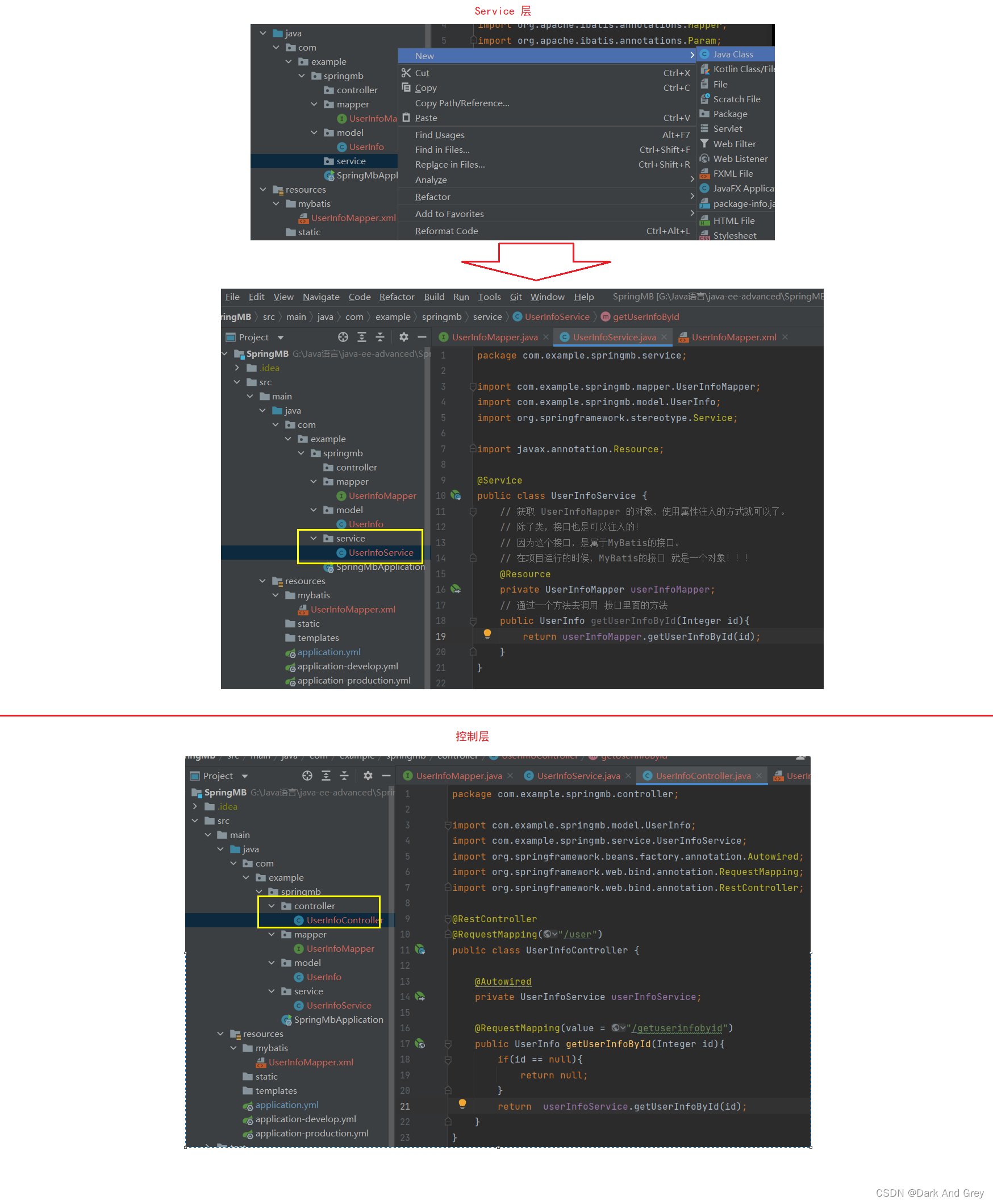Click Package in the New submenu
Image resolution: width=993 pixels, height=1204 pixels.
tap(736, 114)
